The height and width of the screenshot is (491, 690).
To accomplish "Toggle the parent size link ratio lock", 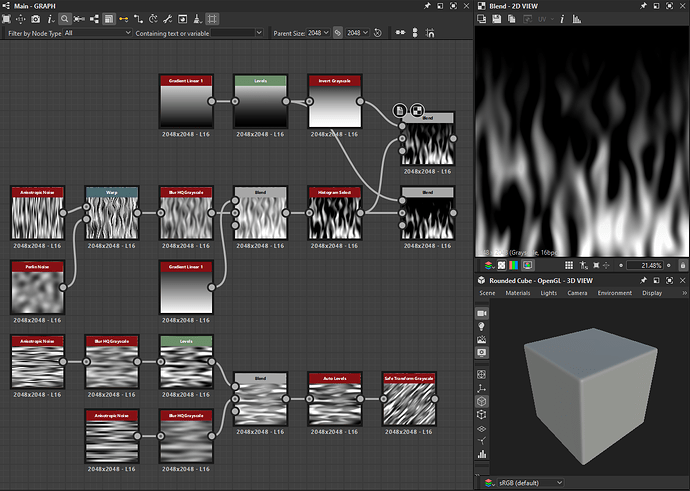I will coord(338,33).
